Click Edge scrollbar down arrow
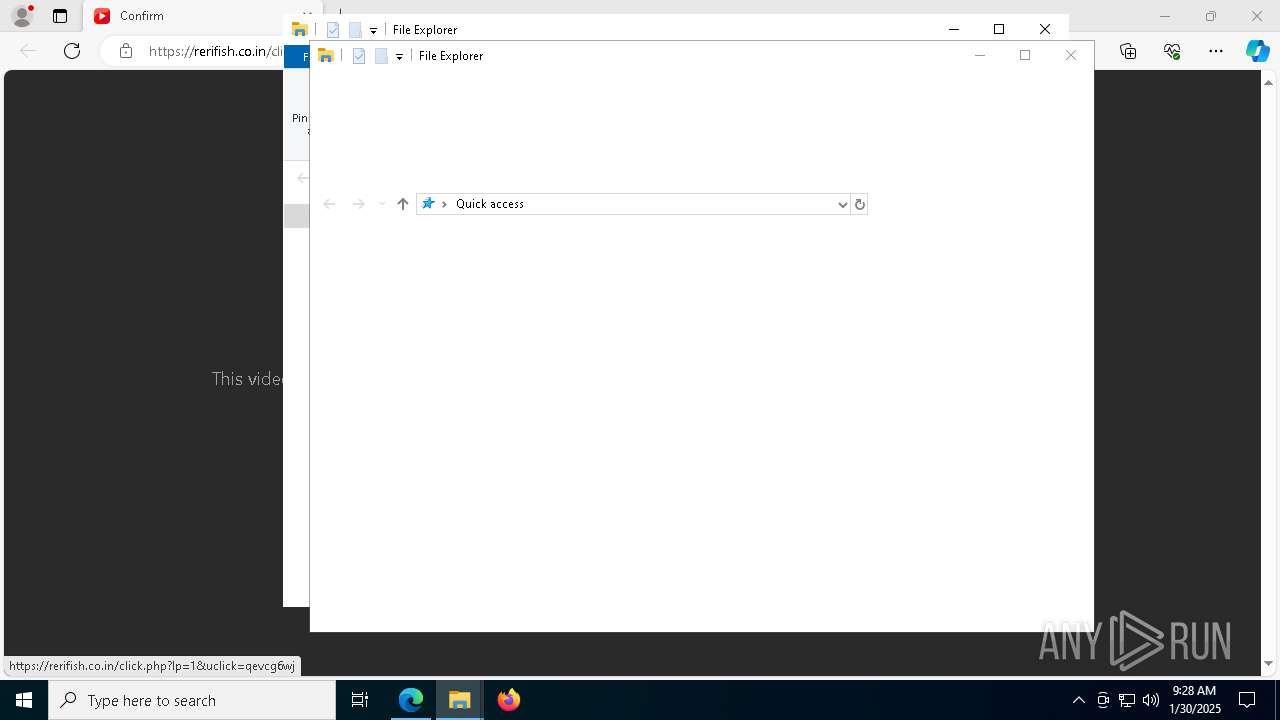Screen dimensions: 1280x720 pyautogui.click(x=1269, y=664)
